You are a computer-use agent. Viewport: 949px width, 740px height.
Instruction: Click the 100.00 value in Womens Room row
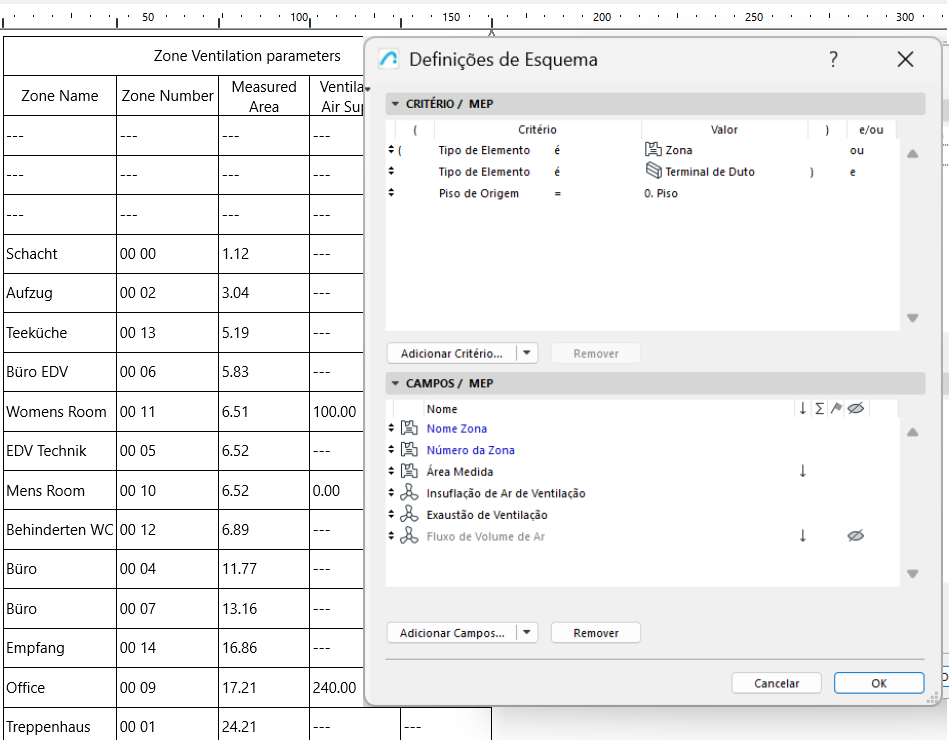pos(335,412)
